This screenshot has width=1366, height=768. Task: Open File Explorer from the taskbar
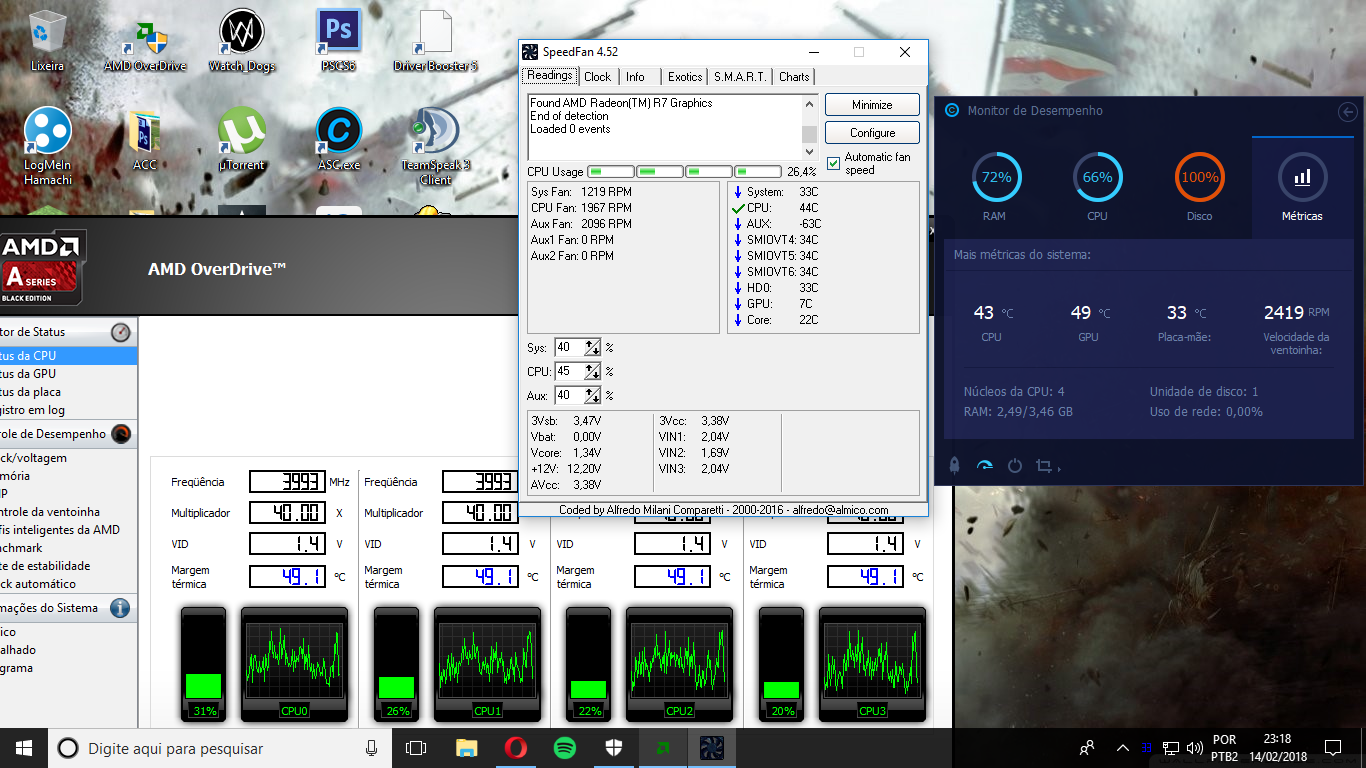coord(467,748)
